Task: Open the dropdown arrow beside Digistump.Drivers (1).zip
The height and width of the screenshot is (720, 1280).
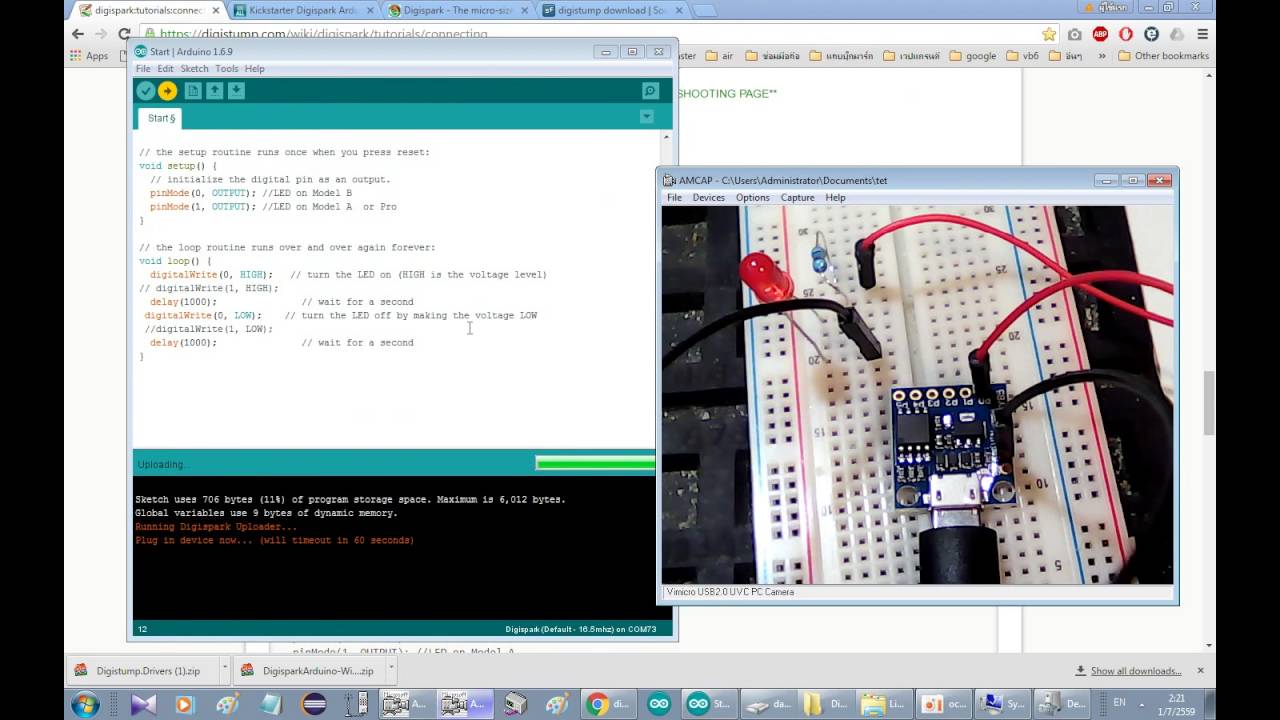Action: click(x=224, y=671)
